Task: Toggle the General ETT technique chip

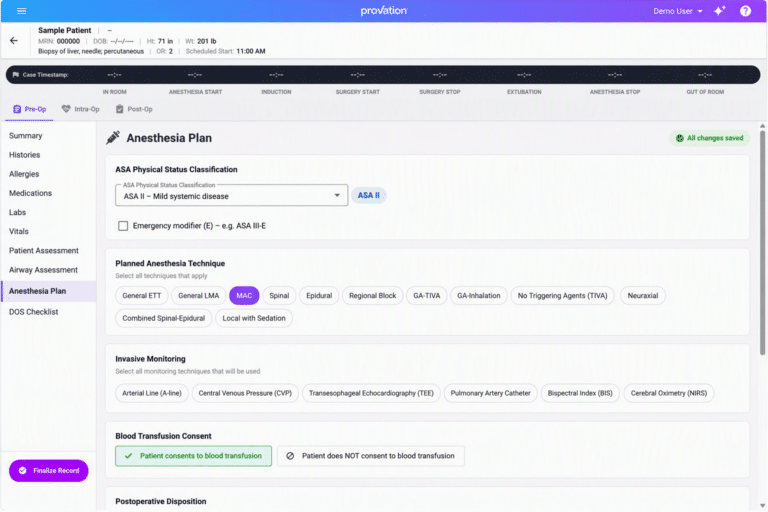Action: point(142,295)
